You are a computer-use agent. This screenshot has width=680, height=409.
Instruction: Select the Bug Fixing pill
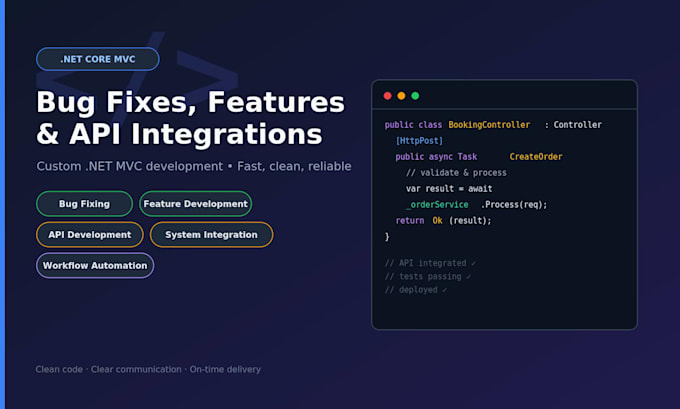click(85, 204)
